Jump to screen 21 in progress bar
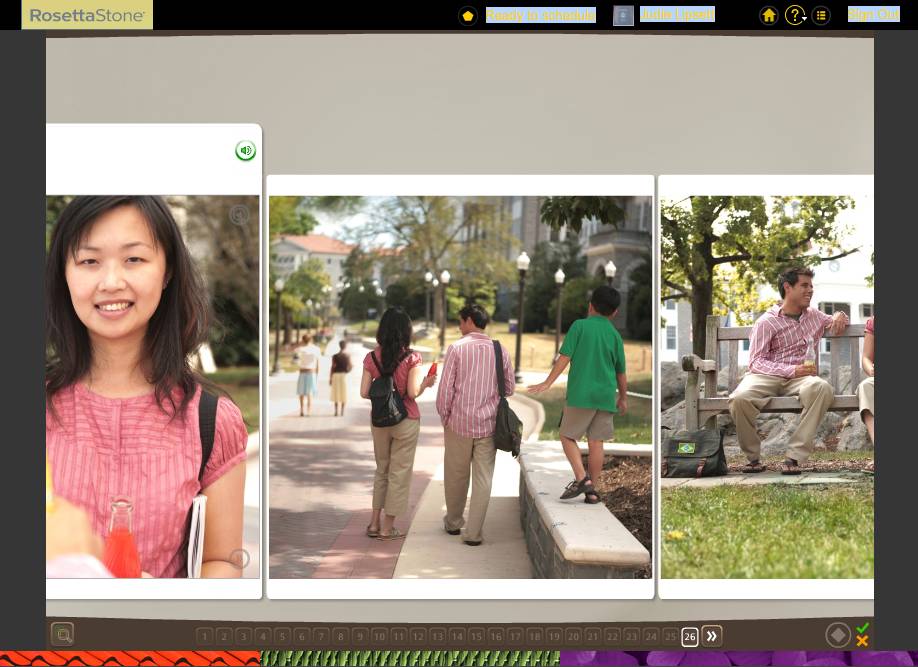 coord(592,636)
